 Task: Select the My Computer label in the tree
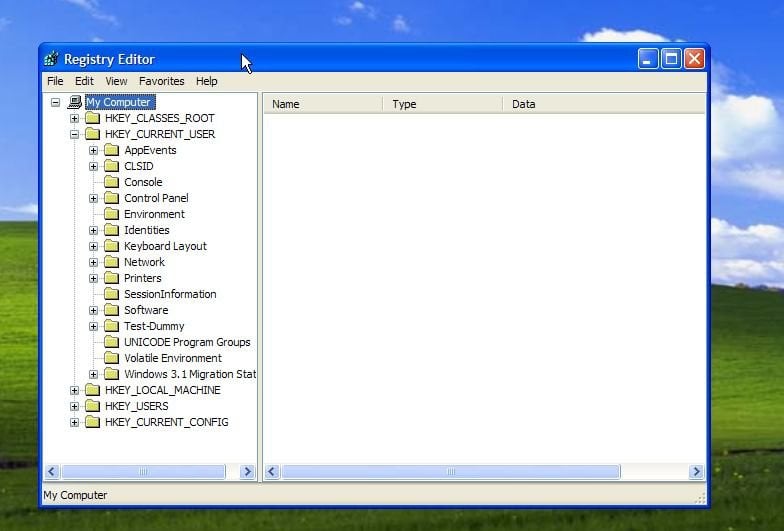(x=120, y=102)
